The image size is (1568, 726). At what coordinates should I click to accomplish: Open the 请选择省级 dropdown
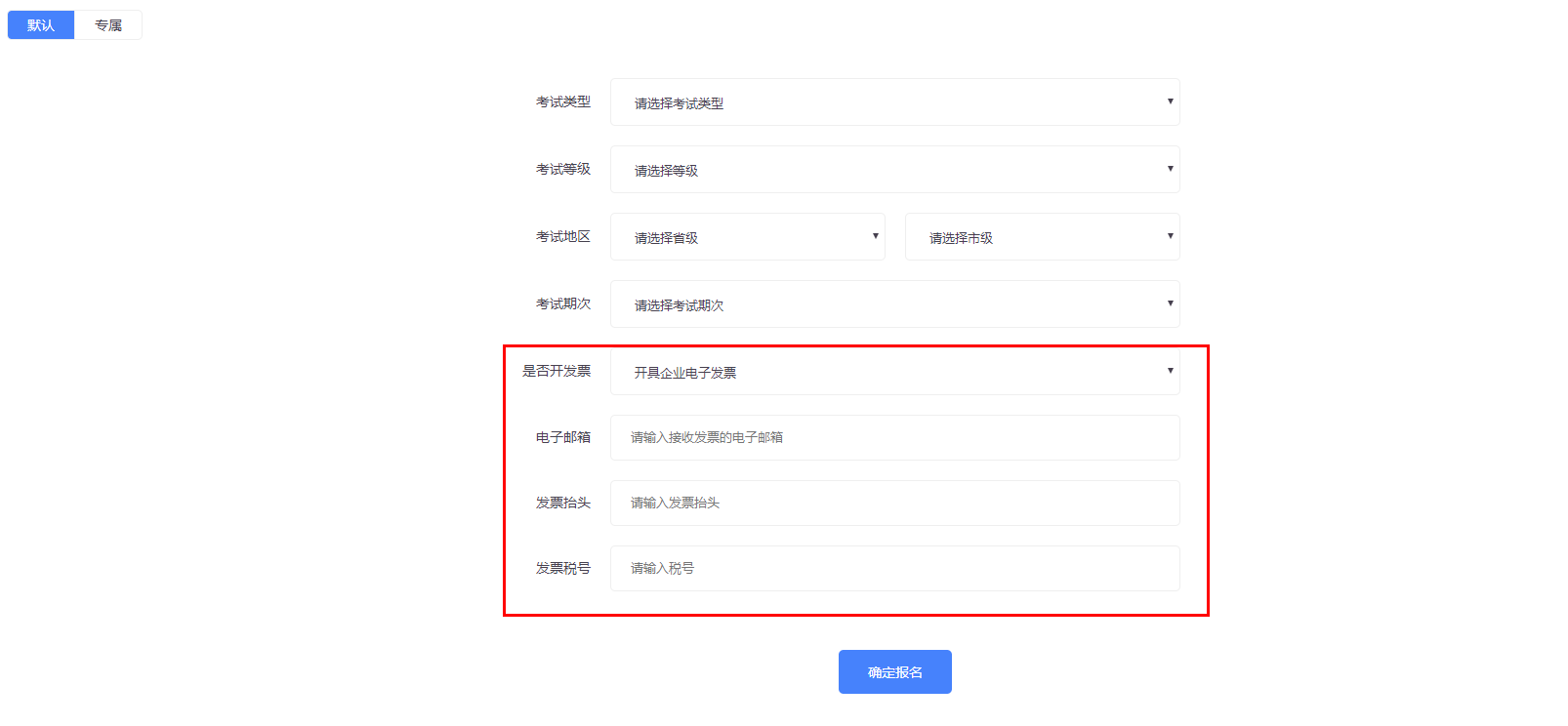pyautogui.click(x=747, y=237)
